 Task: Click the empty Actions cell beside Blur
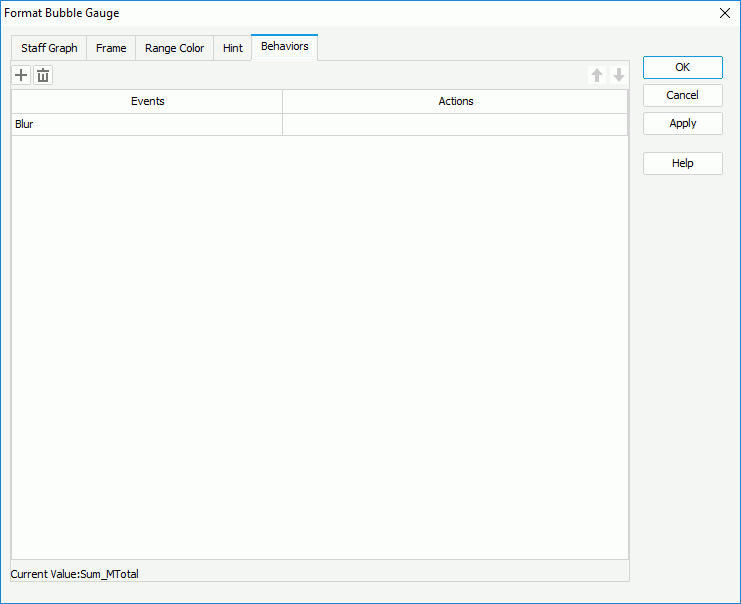455,125
